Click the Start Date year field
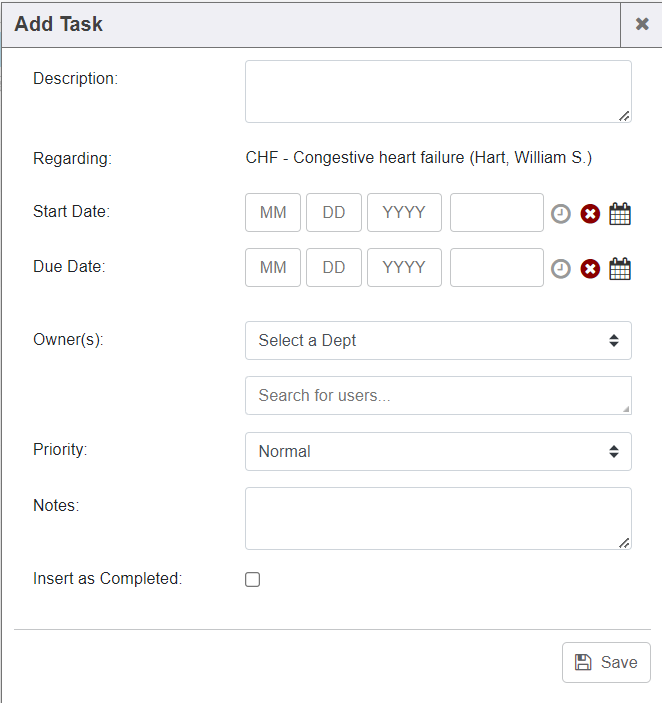This screenshot has height=703, width=662. coord(404,213)
